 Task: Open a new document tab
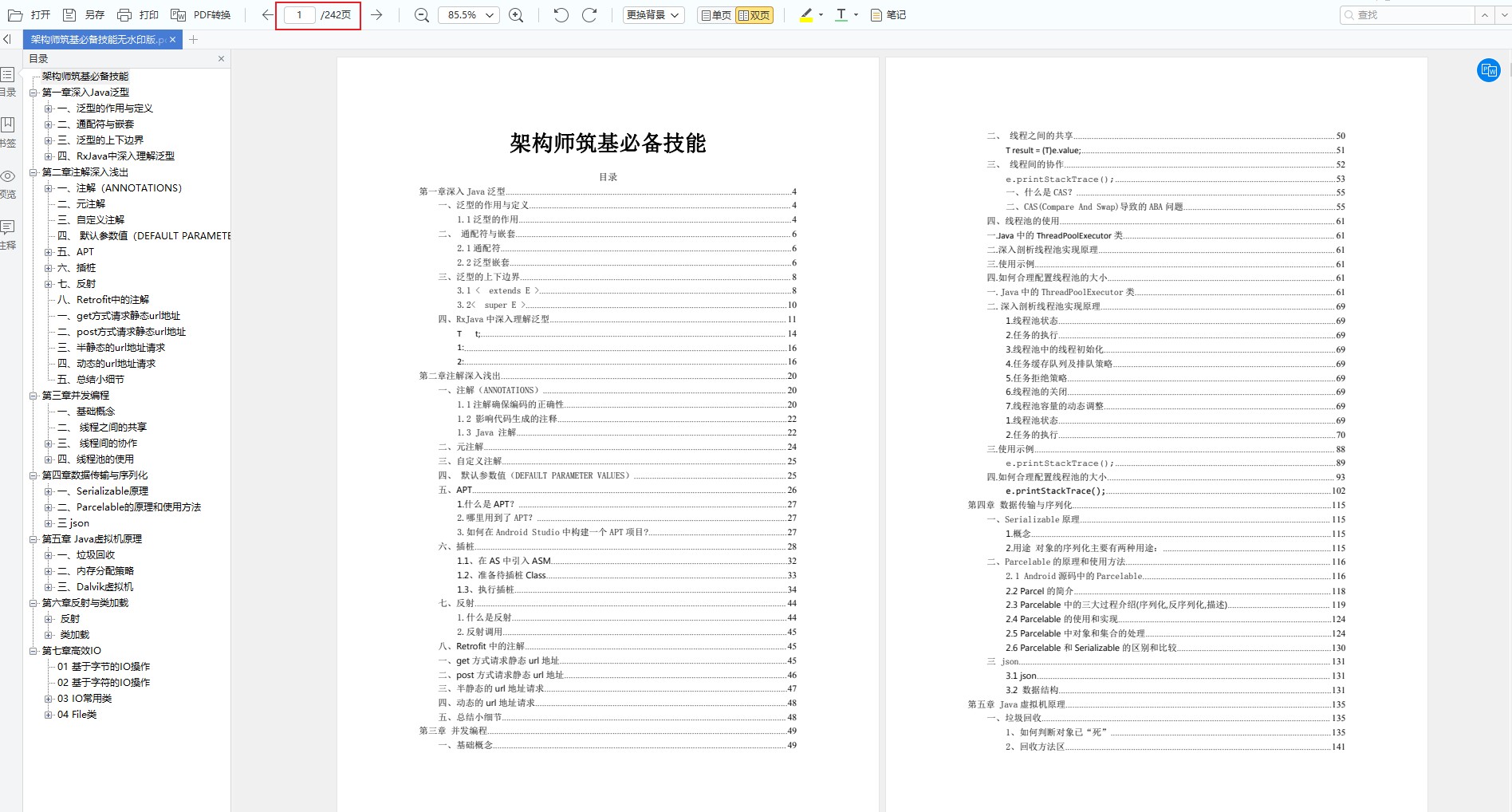point(193,39)
